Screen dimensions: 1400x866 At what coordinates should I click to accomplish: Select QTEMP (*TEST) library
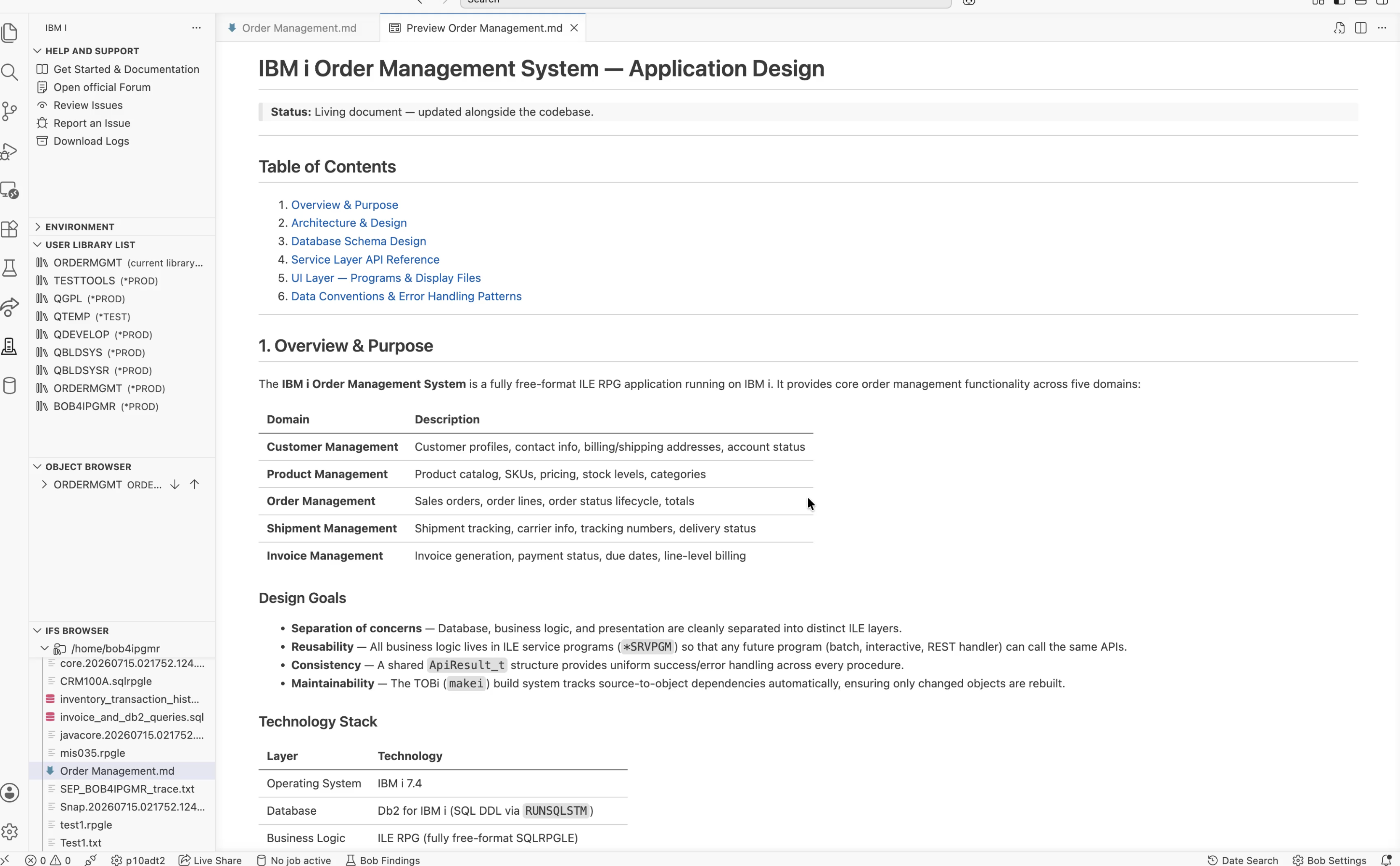tap(122, 317)
